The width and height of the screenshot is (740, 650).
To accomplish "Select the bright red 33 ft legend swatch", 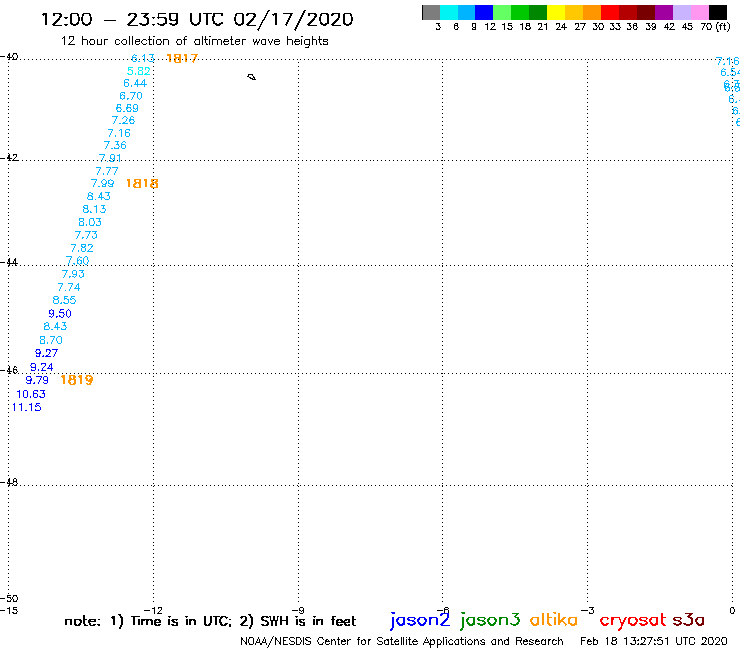I will point(610,12).
